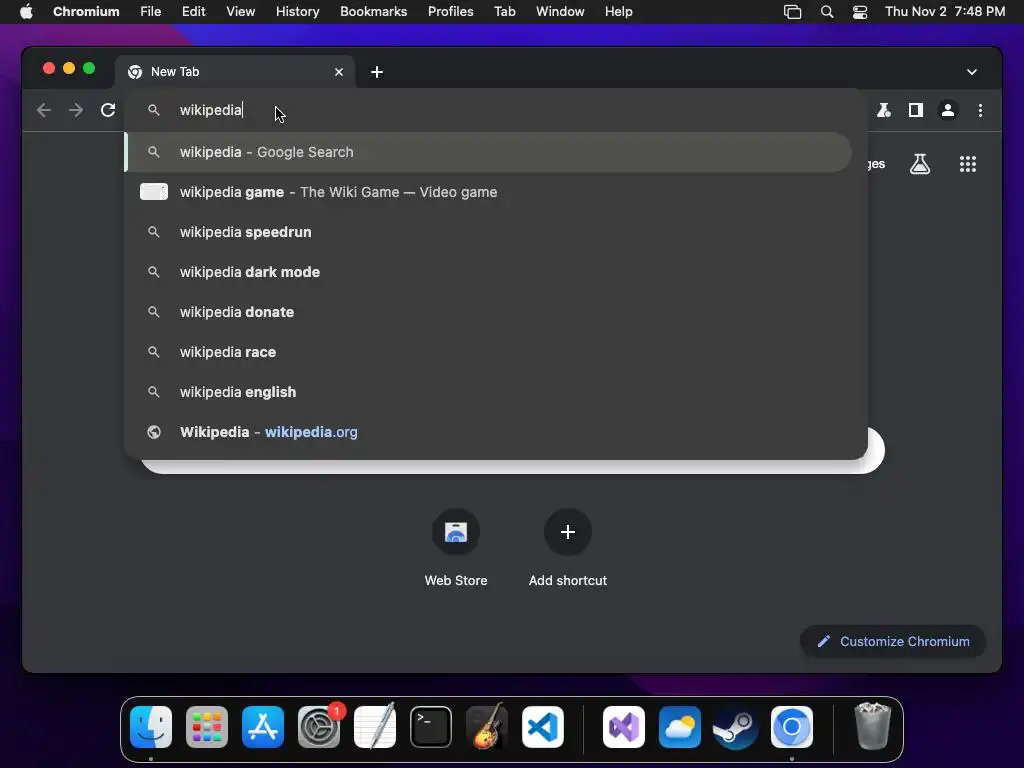Open Visual Studio from the dock

[x=624, y=727]
